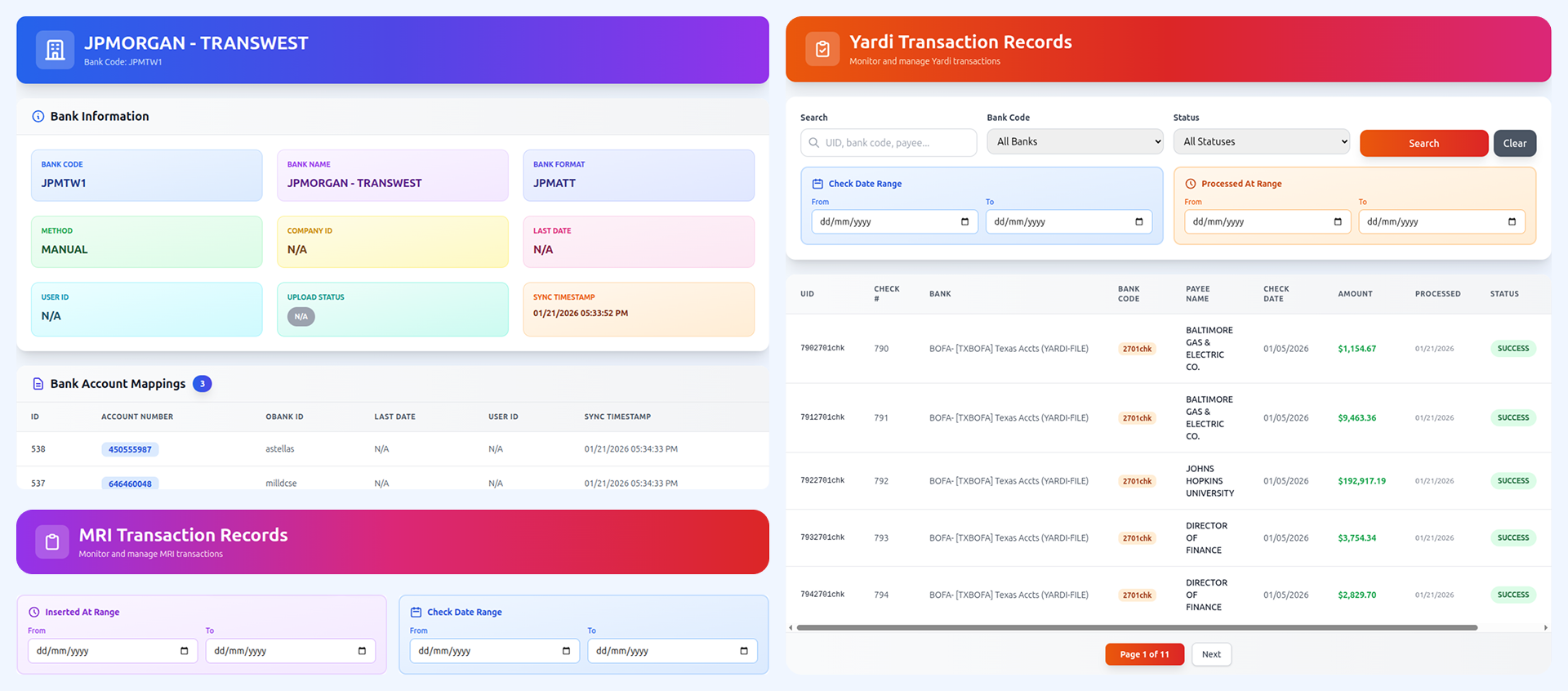
Task: Click sync timestamp 01/21/2026 05:33:52 PM
Action: pos(581,314)
